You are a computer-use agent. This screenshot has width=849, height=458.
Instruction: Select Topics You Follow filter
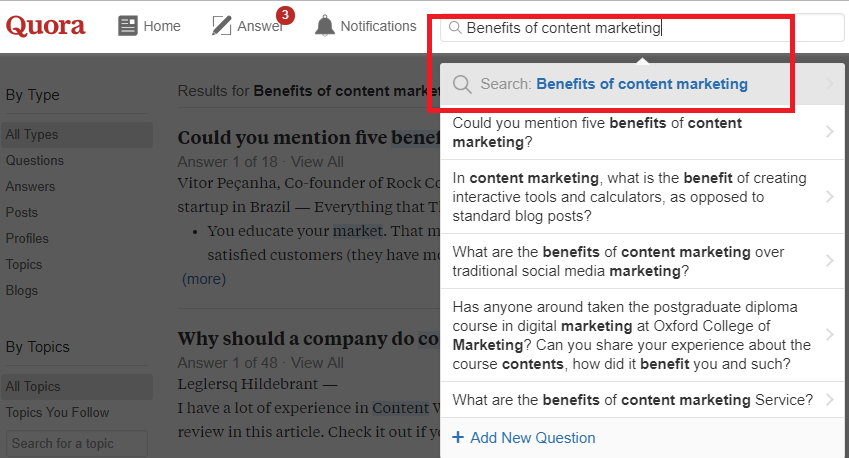click(57, 413)
